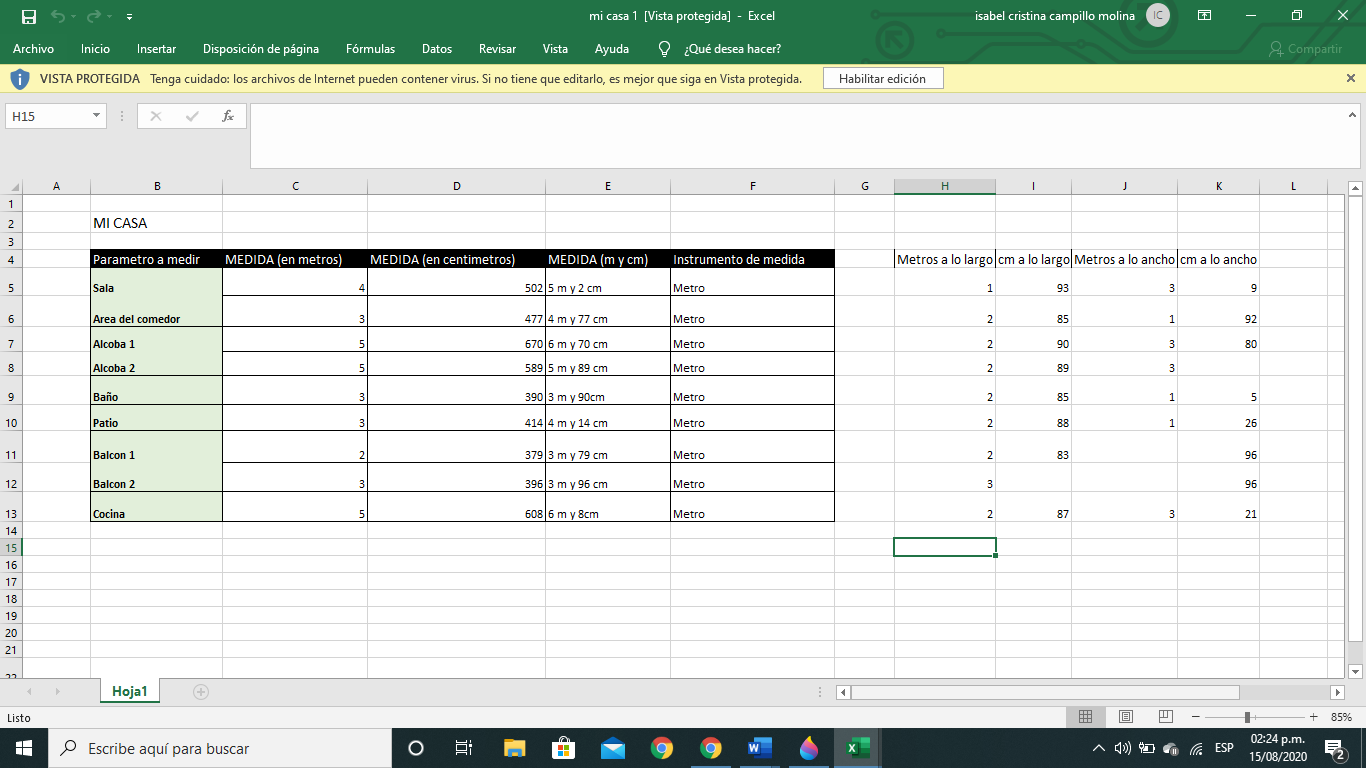Switch to Page Layout view icon
The height and width of the screenshot is (768, 1366).
pyautogui.click(x=1125, y=717)
